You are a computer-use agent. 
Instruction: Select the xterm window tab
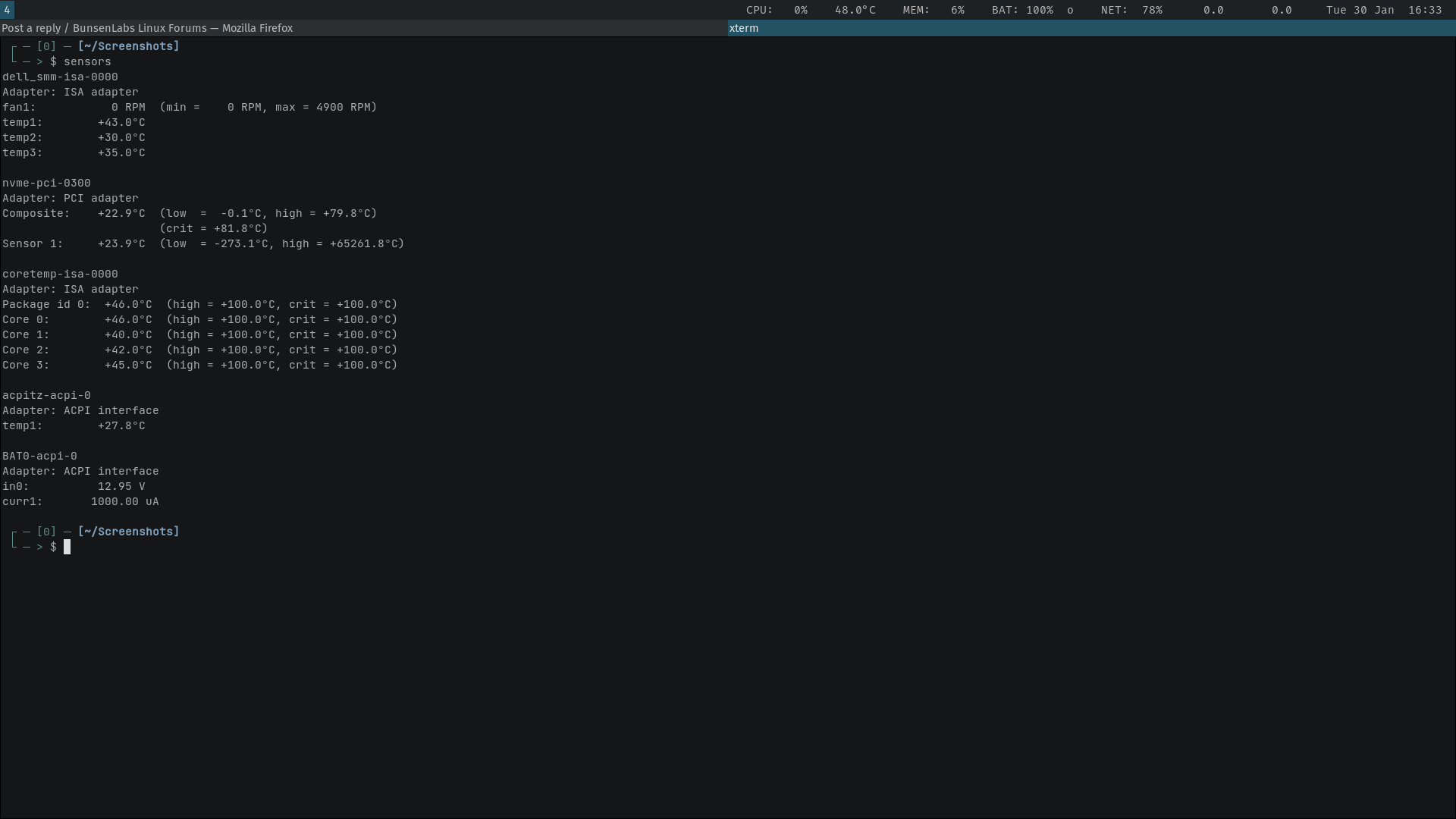[743, 28]
